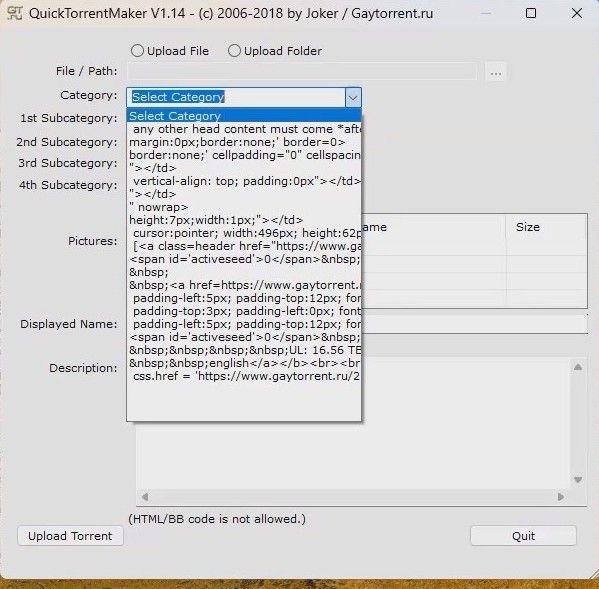
Task: Select the 'css.href = 'https://www.gaytorrent' entry
Action: tap(244, 376)
